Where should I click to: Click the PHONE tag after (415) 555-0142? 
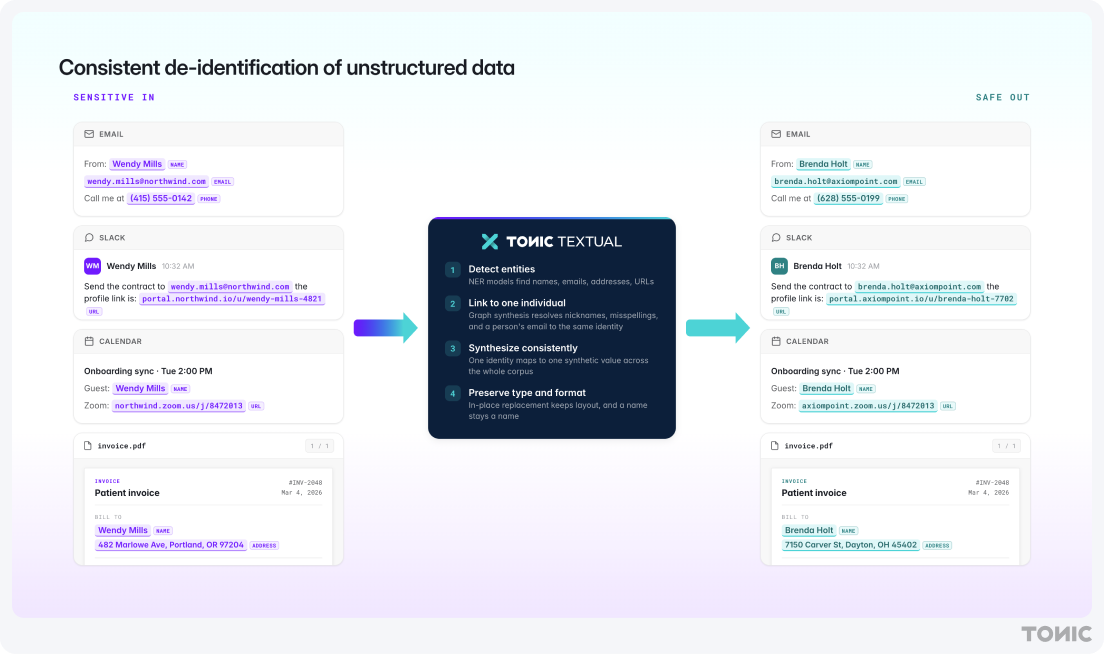(x=209, y=199)
